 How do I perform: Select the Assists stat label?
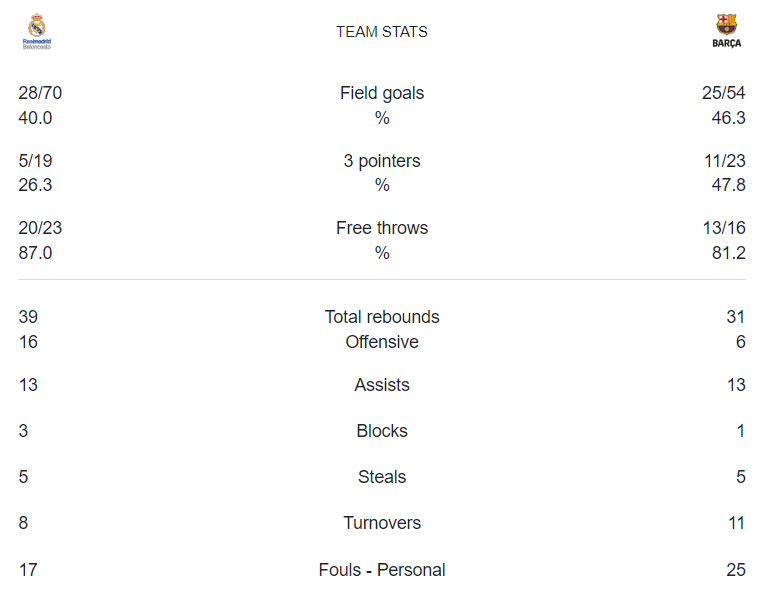pyautogui.click(x=382, y=385)
